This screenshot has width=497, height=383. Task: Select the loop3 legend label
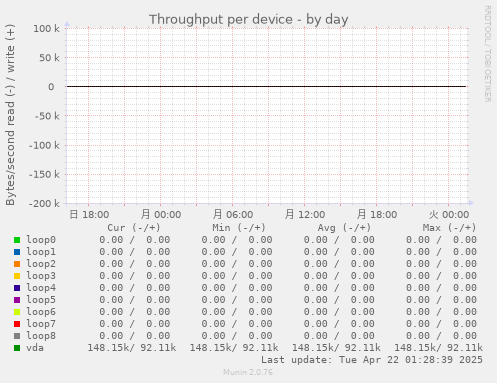click(41, 276)
